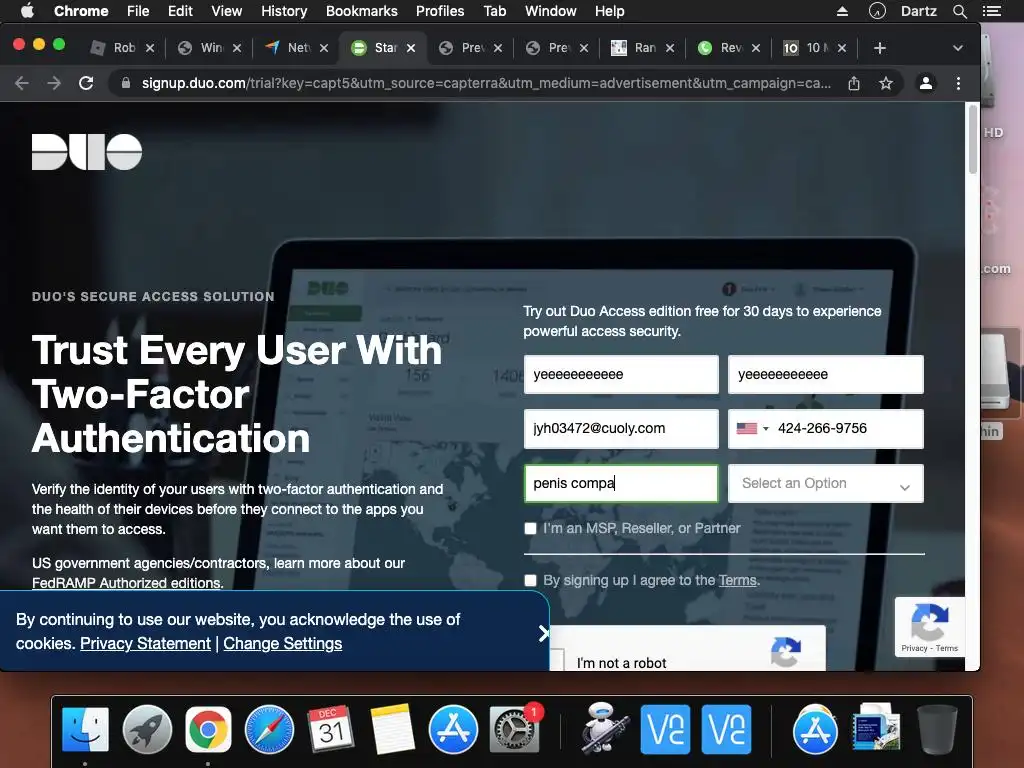Open the Apple menu
This screenshot has width=1024, height=768.
coord(27,11)
